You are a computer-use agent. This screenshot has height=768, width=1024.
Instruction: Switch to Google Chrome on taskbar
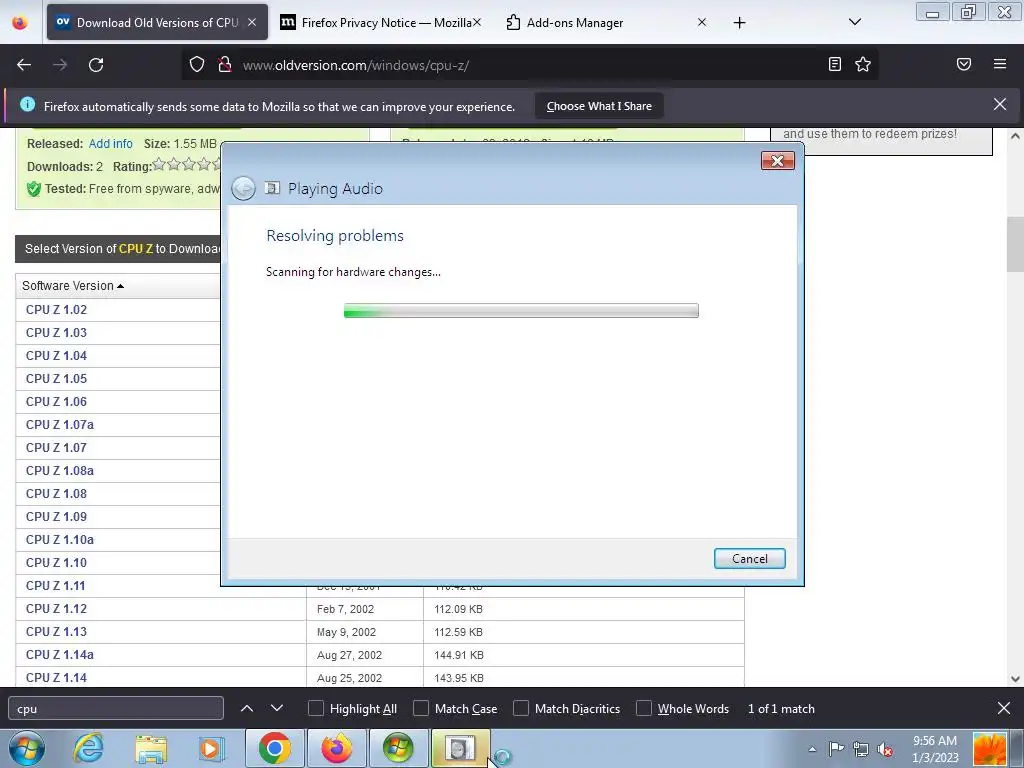click(274, 748)
